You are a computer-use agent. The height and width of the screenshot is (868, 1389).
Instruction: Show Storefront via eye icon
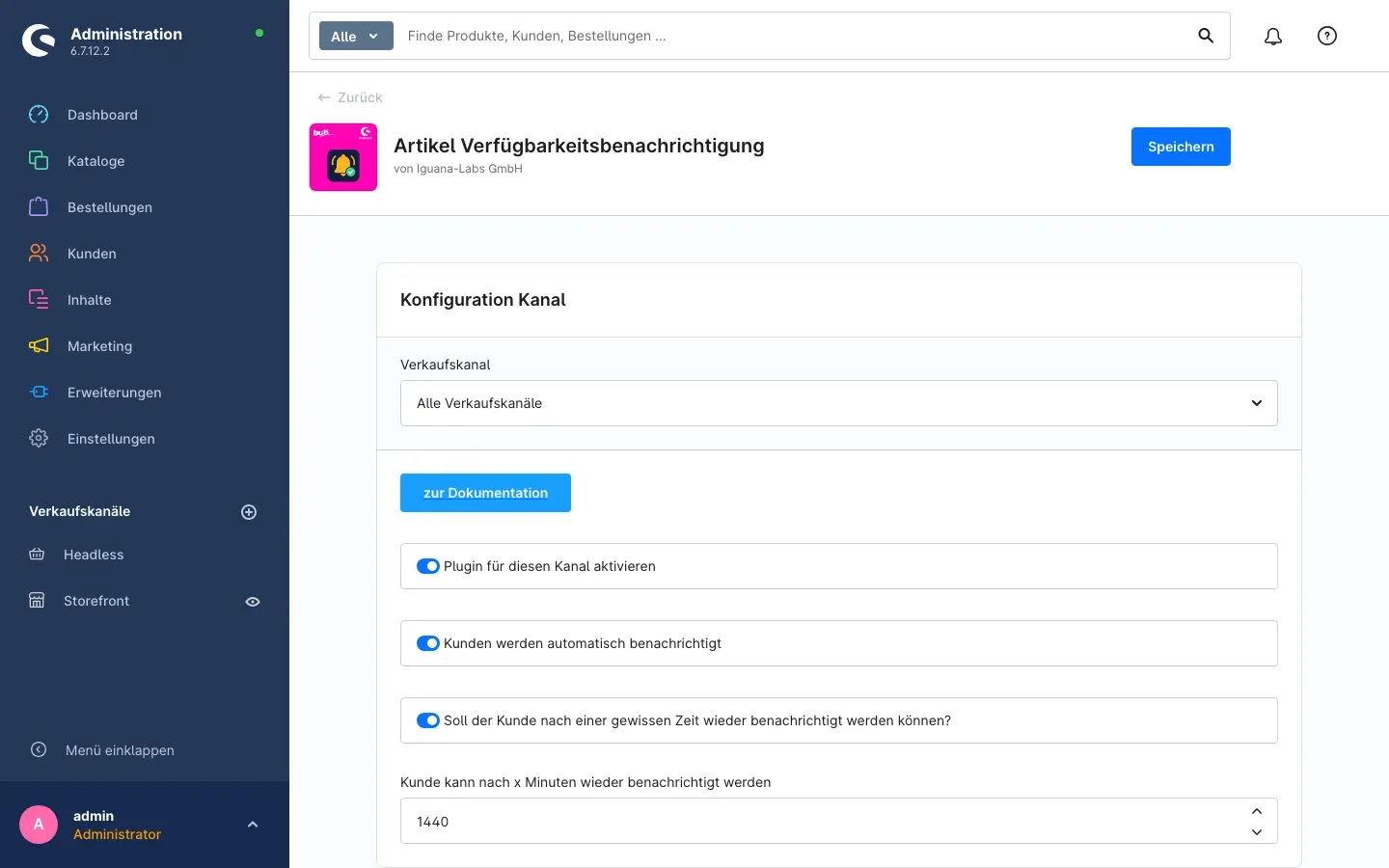point(253,602)
